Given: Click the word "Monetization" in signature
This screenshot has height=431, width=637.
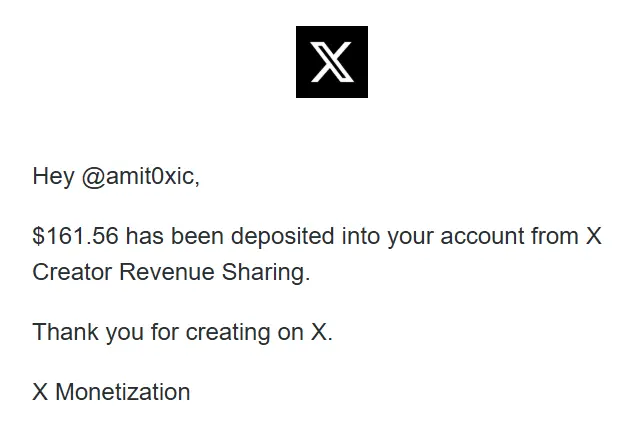Looking at the screenshot, I should coord(122,392).
